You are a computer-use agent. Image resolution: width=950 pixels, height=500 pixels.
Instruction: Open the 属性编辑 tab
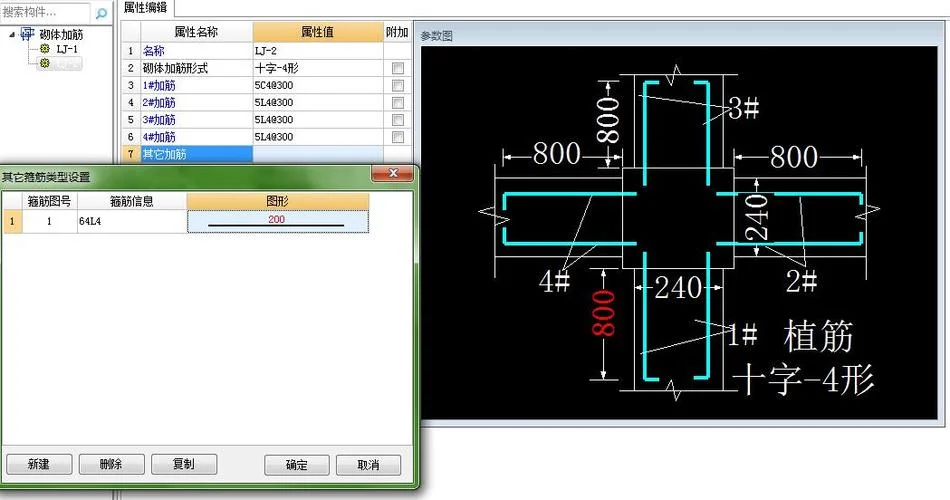[145, 8]
